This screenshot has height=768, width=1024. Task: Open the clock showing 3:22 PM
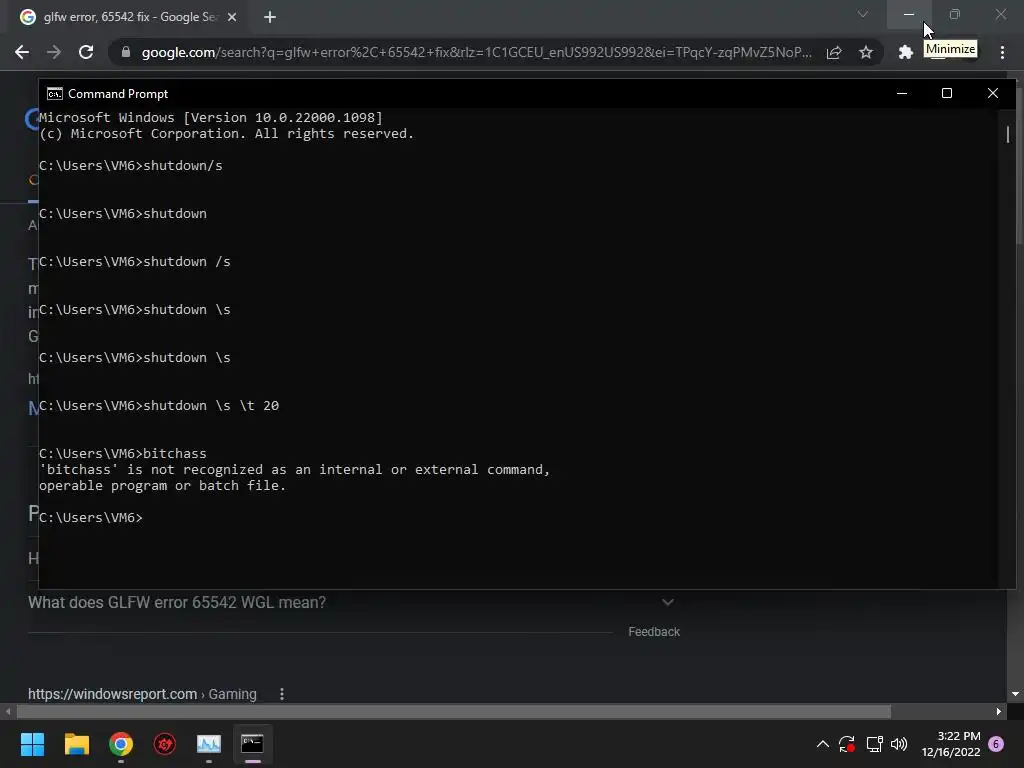point(951,744)
